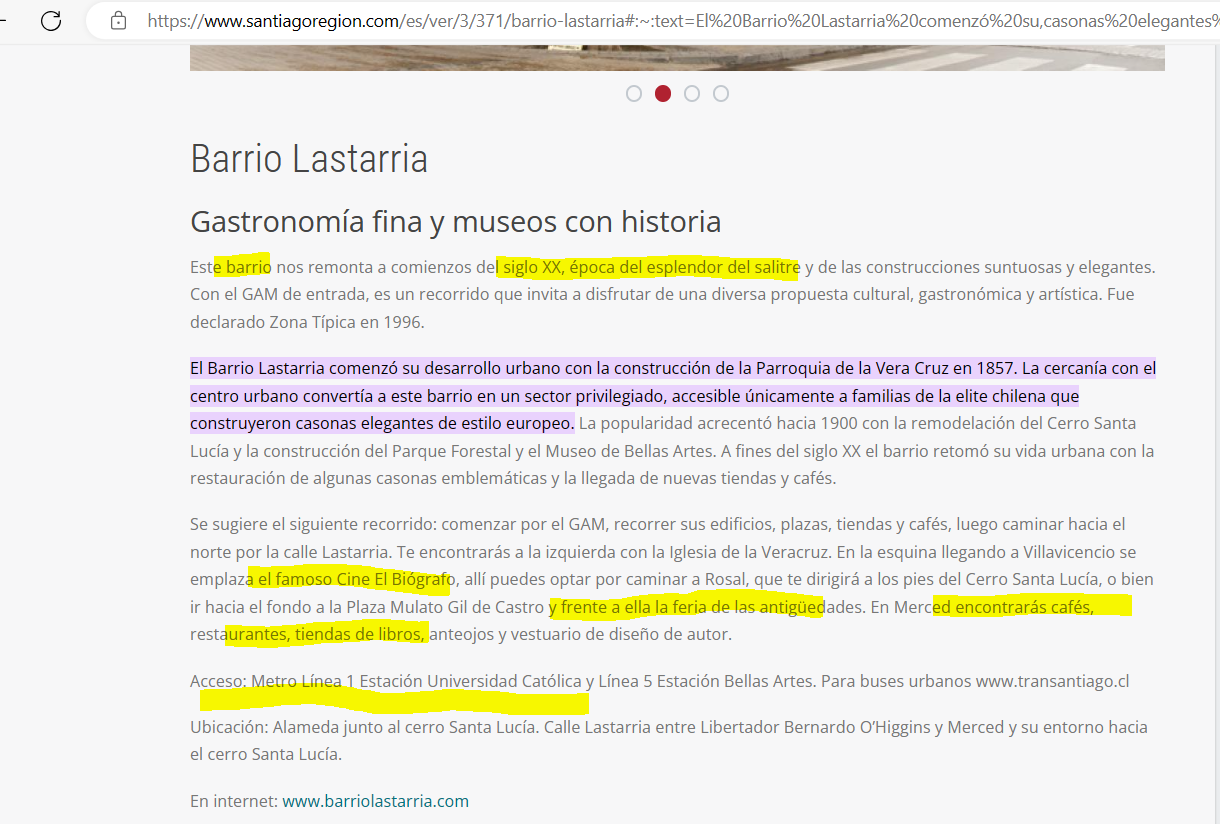Click text 'Se sugiere el siguiente recorrido'
The width and height of the screenshot is (1220, 824).
(x=313, y=524)
